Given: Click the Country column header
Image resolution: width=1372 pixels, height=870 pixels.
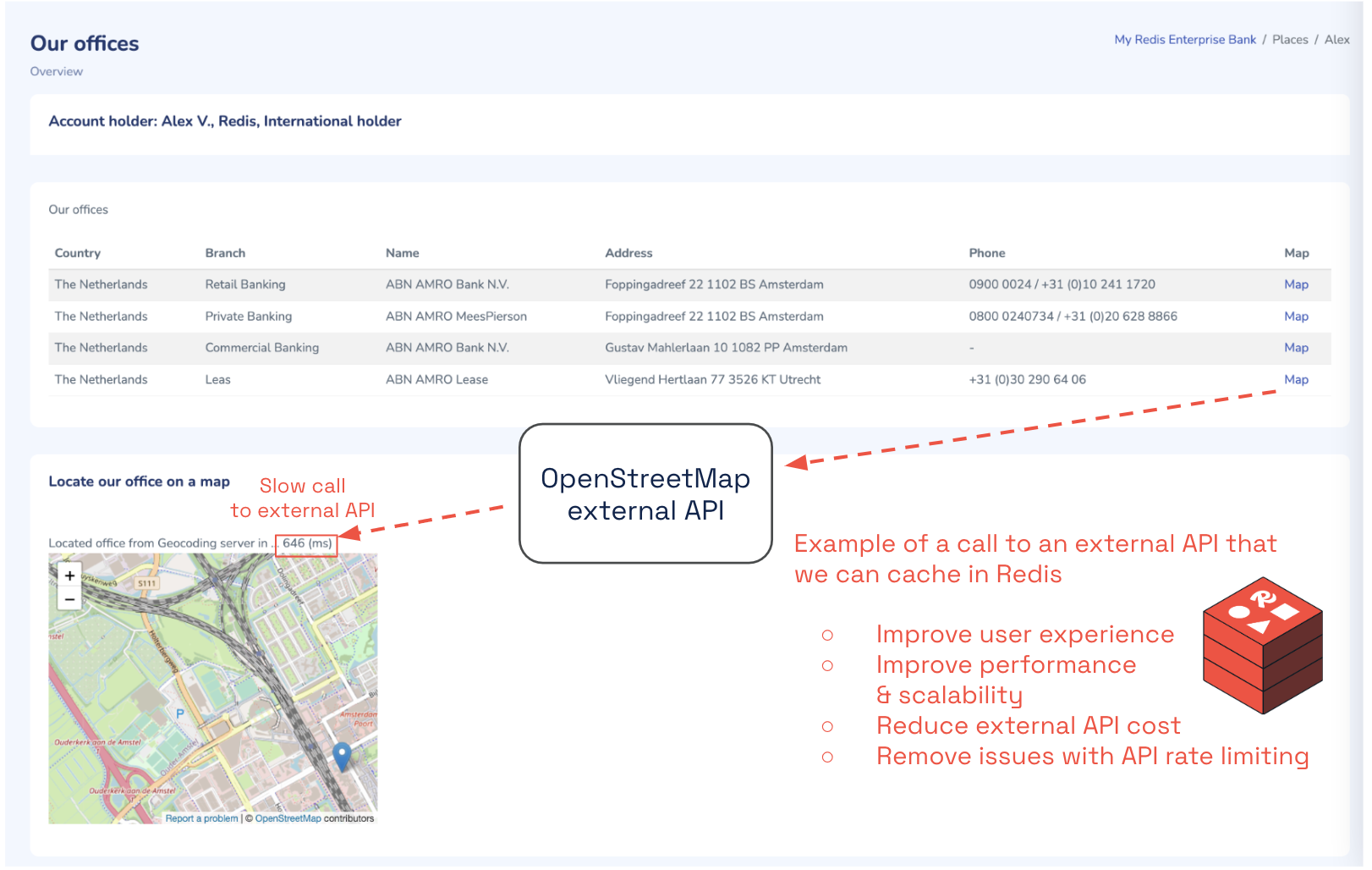Looking at the screenshot, I should point(78,253).
